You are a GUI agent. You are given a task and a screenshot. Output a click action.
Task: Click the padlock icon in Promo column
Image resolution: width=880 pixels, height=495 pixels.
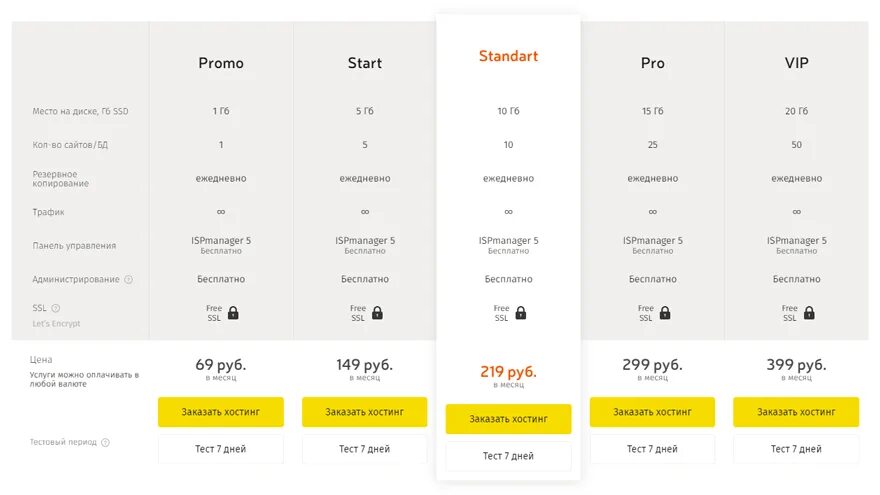click(233, 313)
